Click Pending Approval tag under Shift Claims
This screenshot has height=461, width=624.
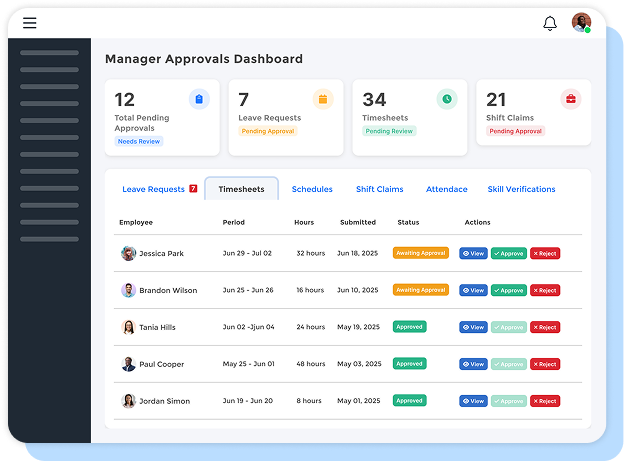[x=515, y=131]
